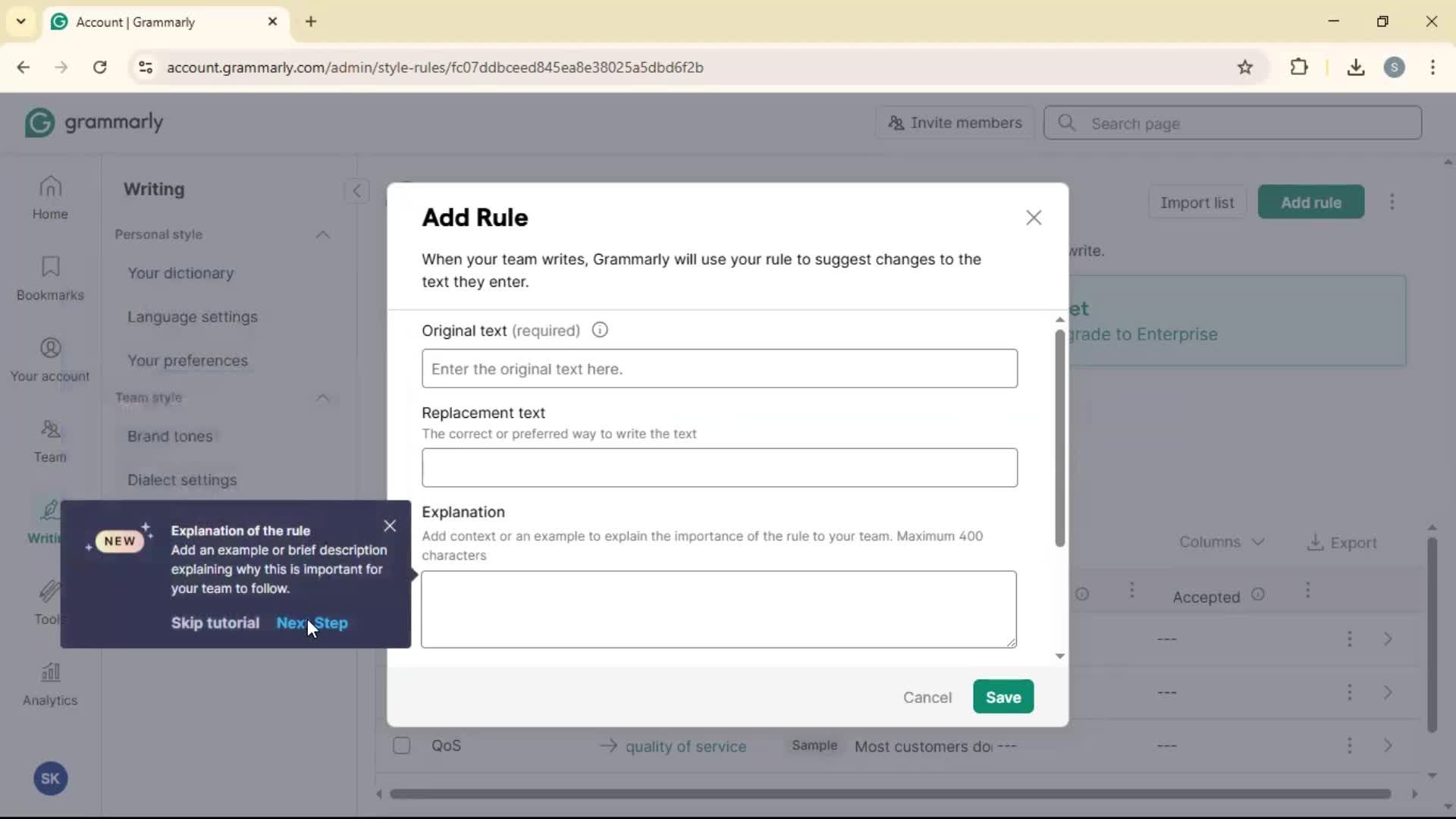Close the Add Rule dialog
This screenshot has width=1456, height=819.
1033,218
